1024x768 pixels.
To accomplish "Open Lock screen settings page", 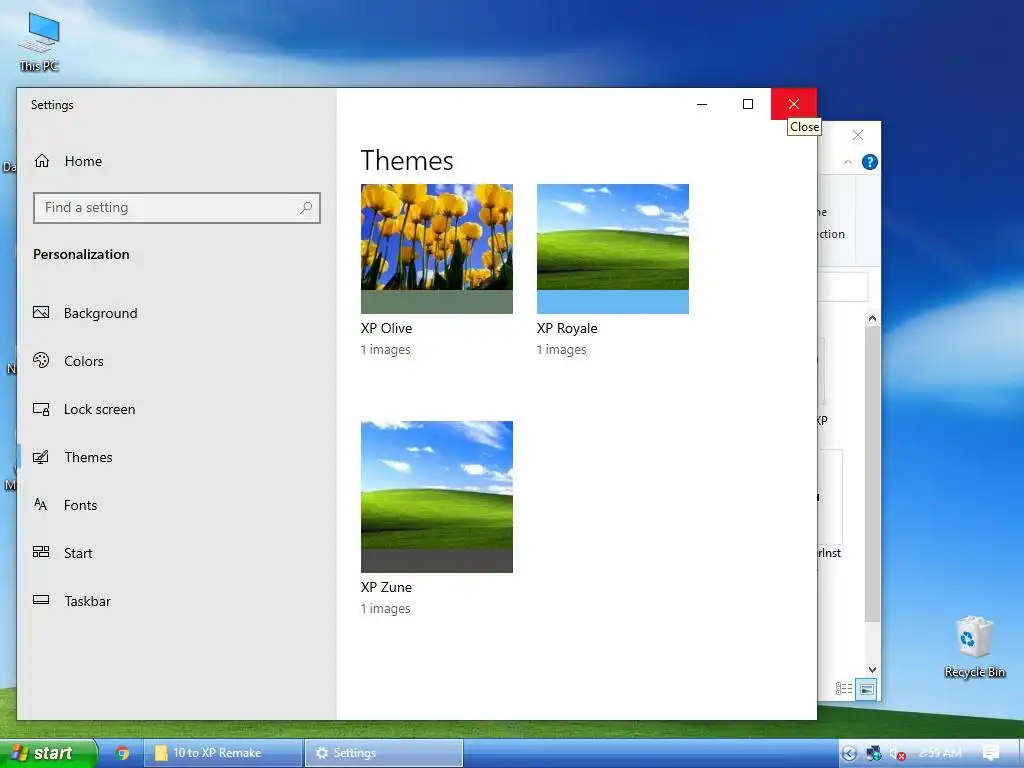I will tap(176, 409).
